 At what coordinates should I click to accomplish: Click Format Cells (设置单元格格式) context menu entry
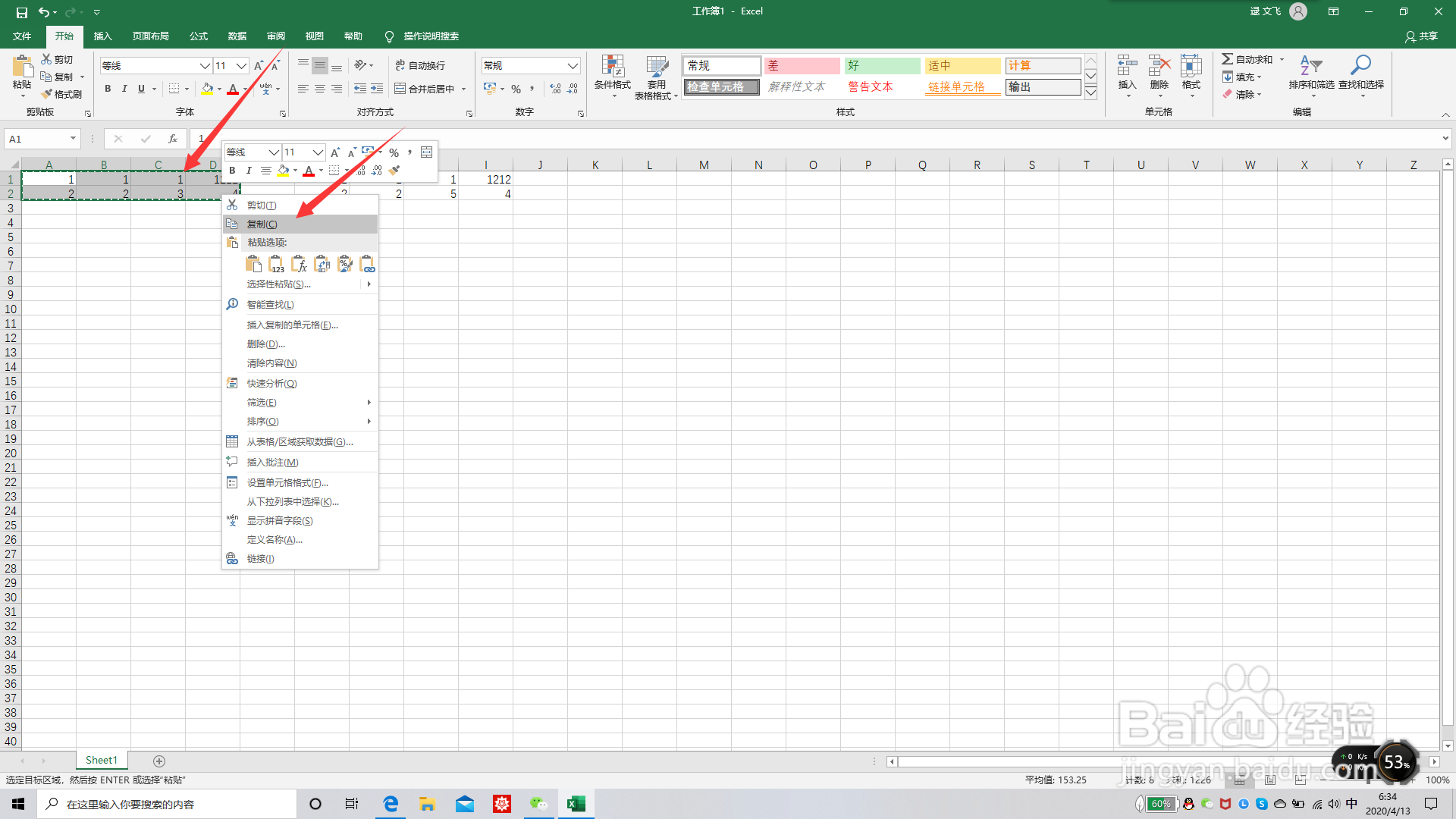click(x=287, y=483)
